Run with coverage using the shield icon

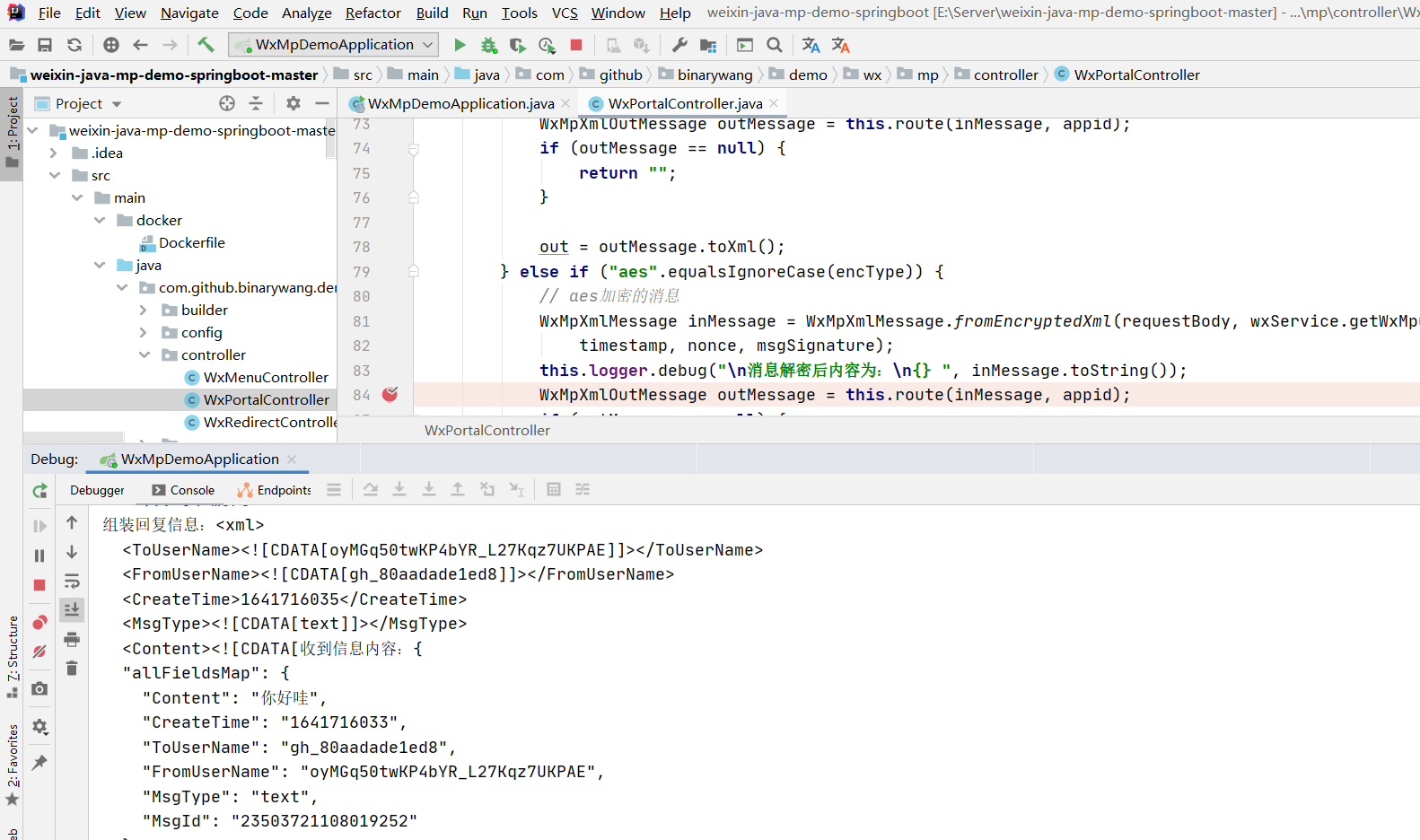517,45
